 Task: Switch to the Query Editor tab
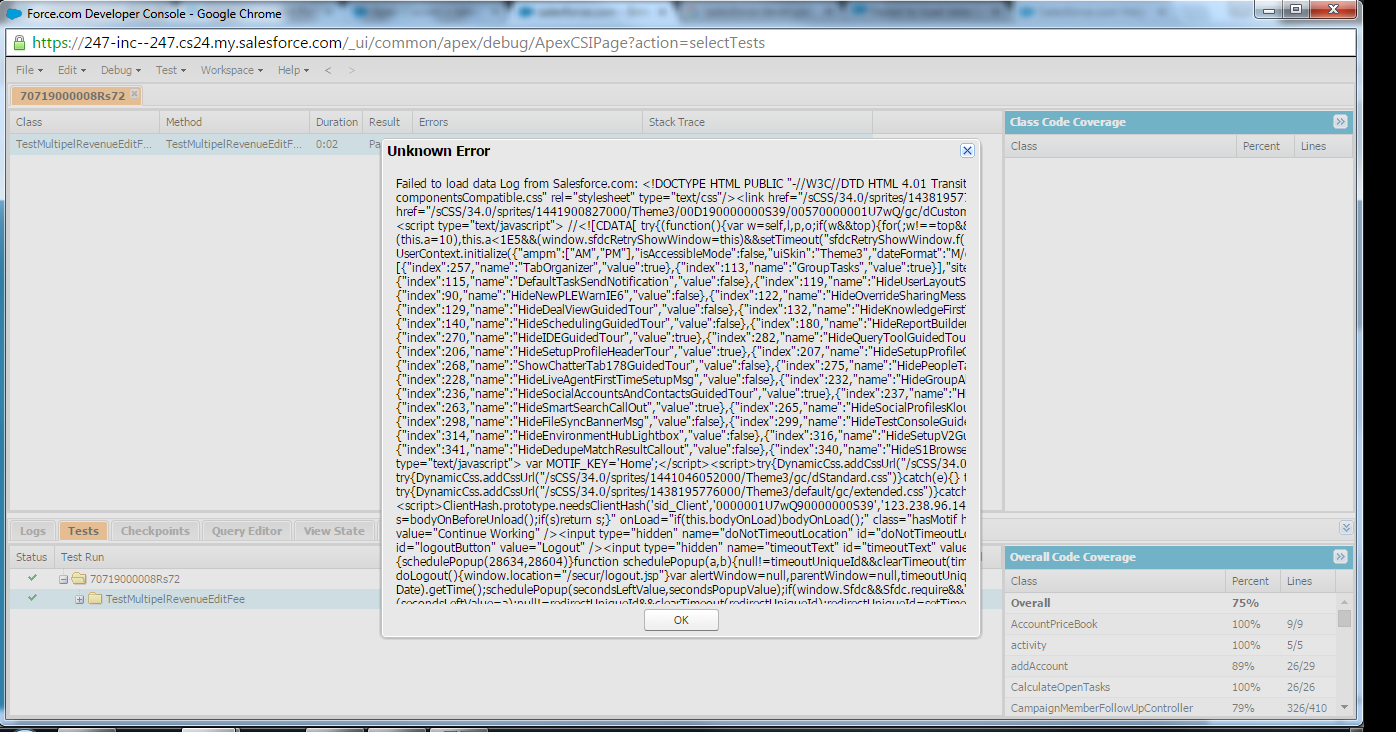click(x=247, y=531)
